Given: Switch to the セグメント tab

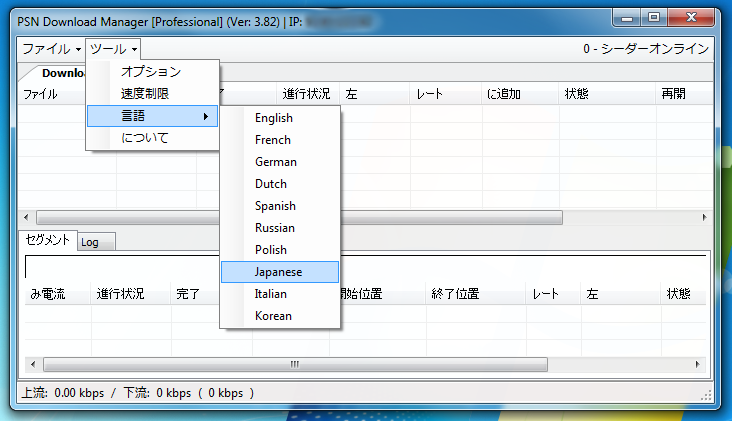Looking at the screenshot, I should coord(48,240).
